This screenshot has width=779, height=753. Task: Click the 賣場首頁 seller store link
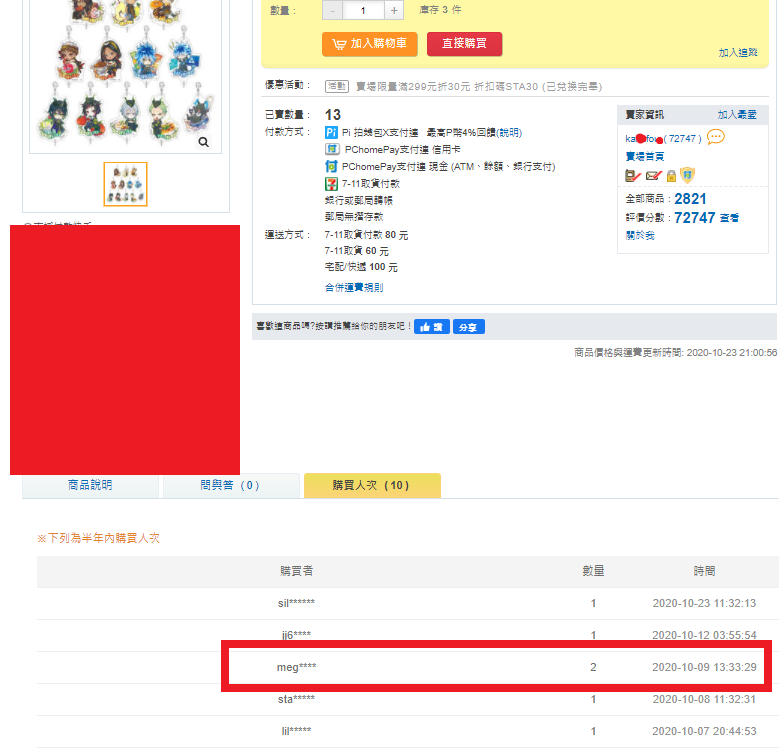[644, 156]
